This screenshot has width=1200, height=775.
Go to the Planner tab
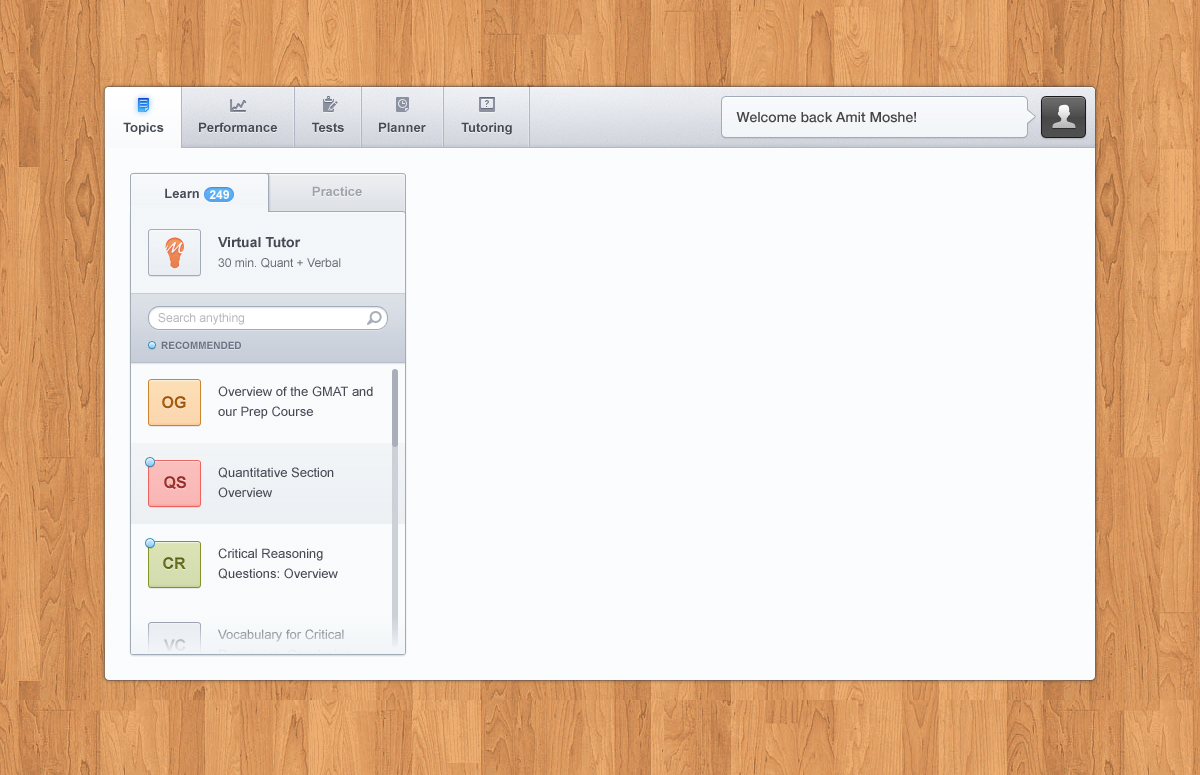click(402, 117)
